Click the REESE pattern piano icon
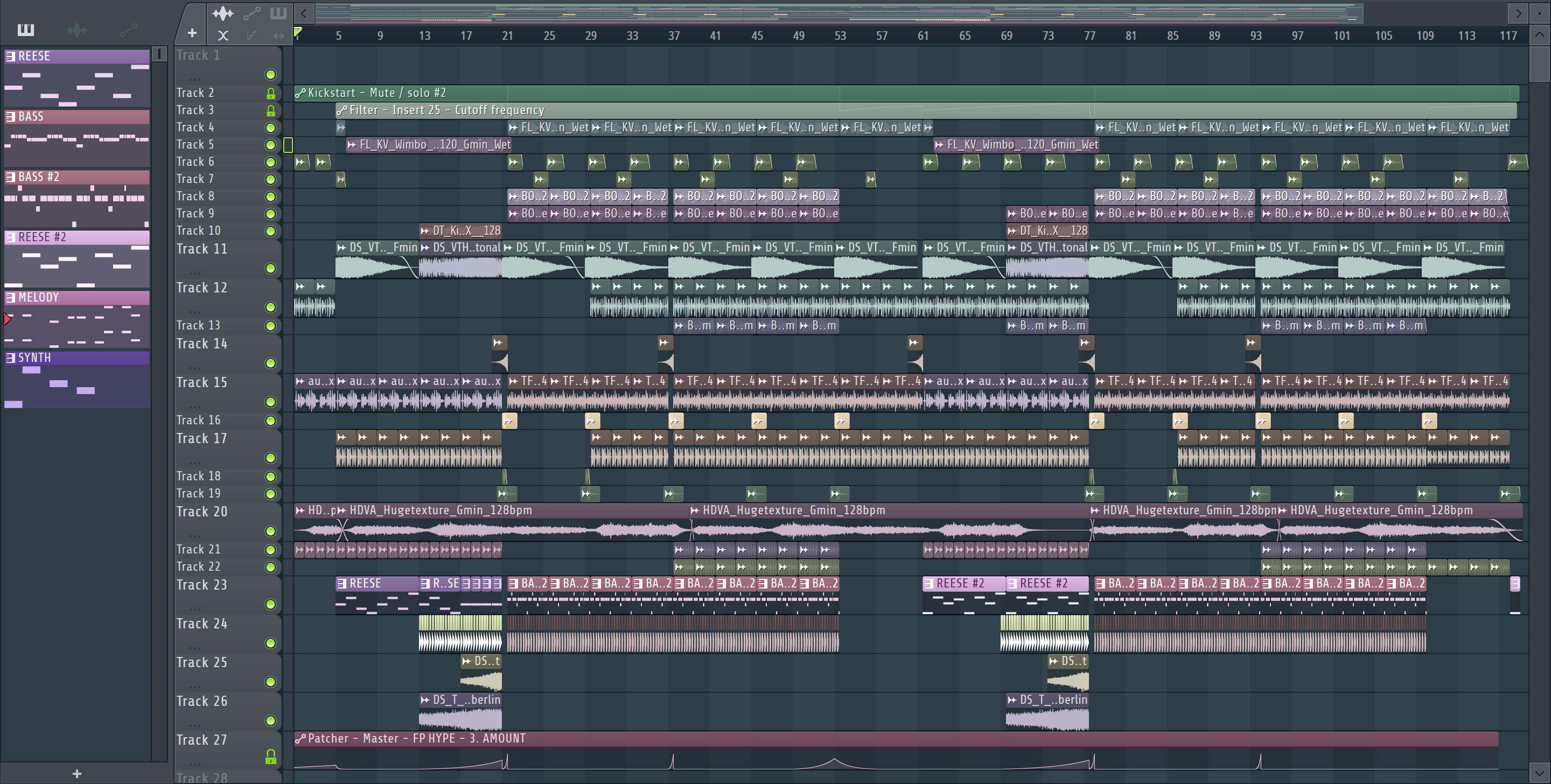Viewport: 1551px width, 784px height. [x=10, y=56]
